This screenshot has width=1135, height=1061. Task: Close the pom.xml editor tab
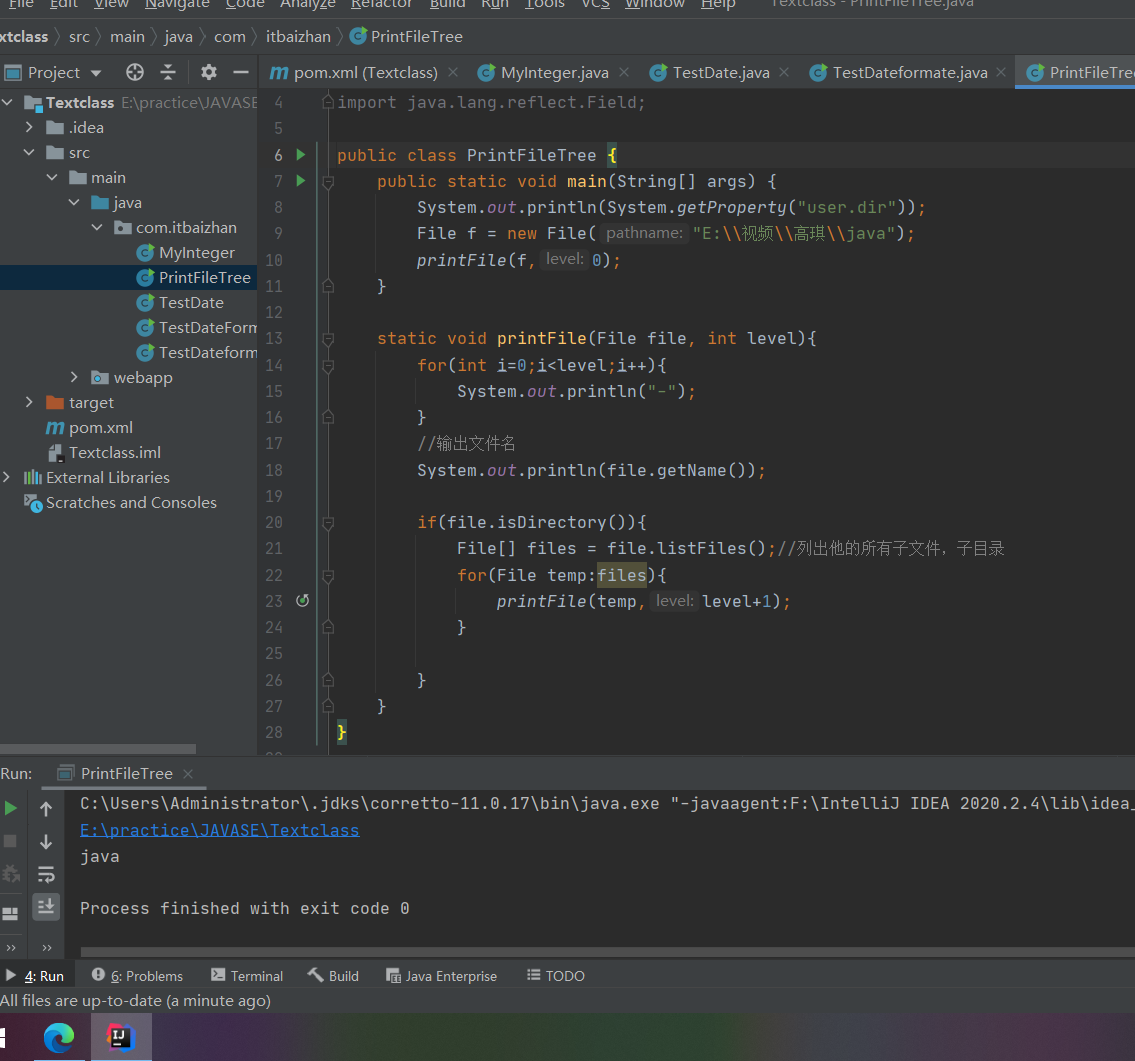pyautogui.click(x=453, y=72)
